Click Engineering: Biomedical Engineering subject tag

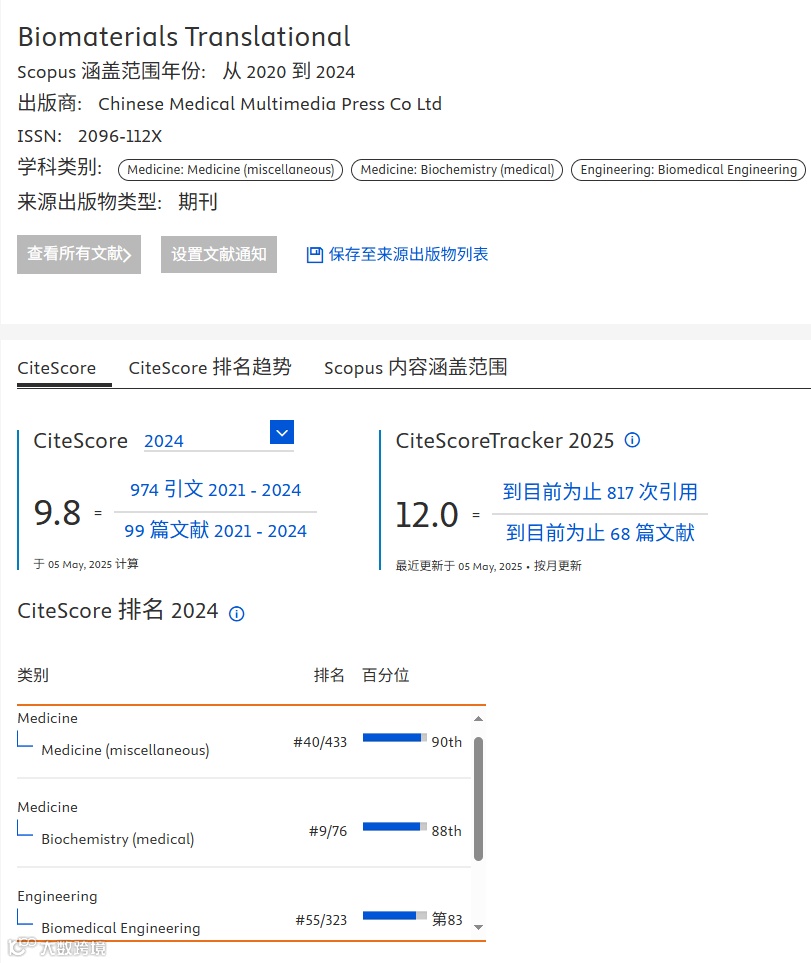pos(688,170)
